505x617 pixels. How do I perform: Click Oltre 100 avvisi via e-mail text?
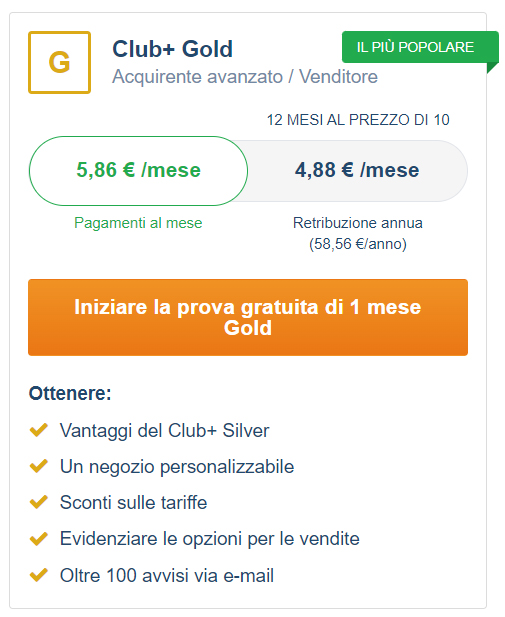tap(167, 576)
